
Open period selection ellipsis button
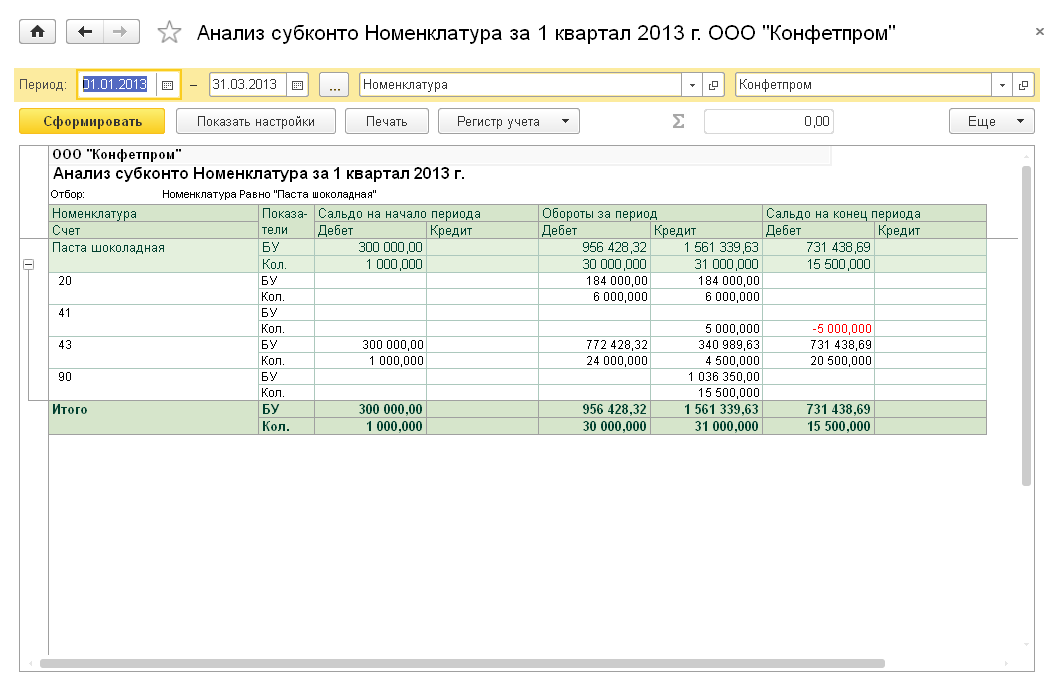334,85
